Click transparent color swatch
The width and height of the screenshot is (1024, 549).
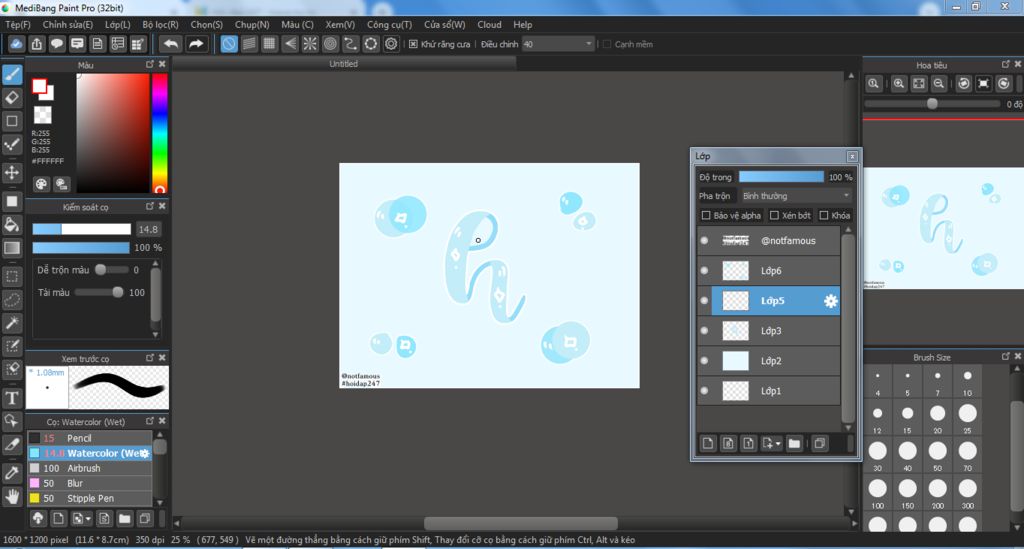pyautogui.click(x=42, y=115)
